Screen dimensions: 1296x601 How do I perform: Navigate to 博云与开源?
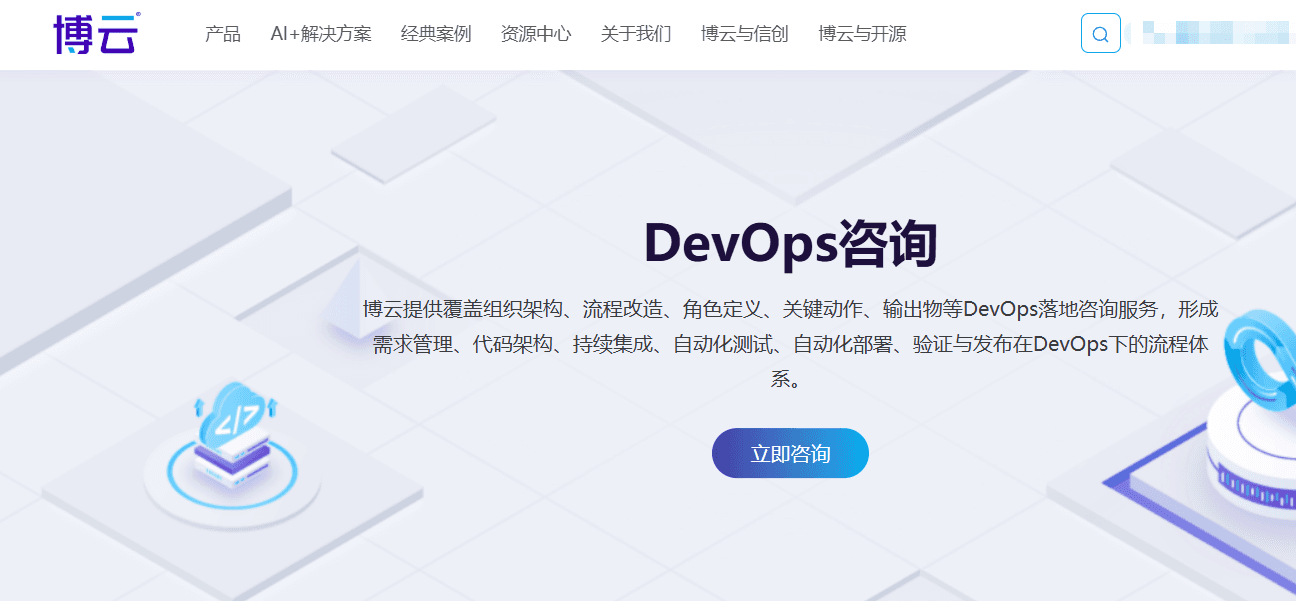pyautogui.click(x=862, y=34)
